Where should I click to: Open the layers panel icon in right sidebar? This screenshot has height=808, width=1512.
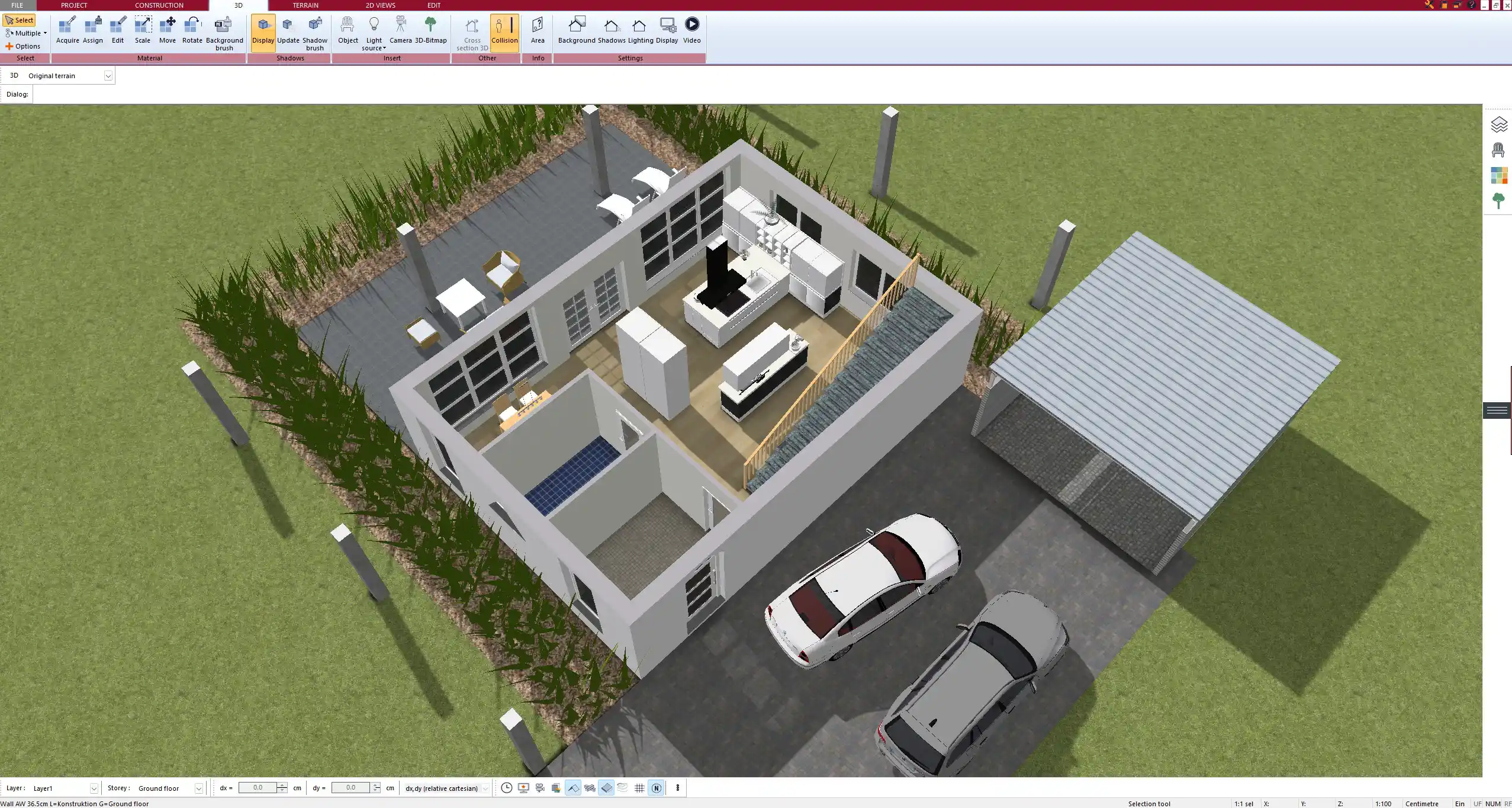[x=1498, y=125]
